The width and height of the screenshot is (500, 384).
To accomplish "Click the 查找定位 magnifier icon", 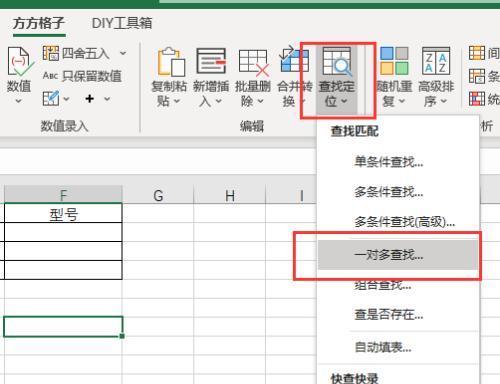I will tap(337, 62).
